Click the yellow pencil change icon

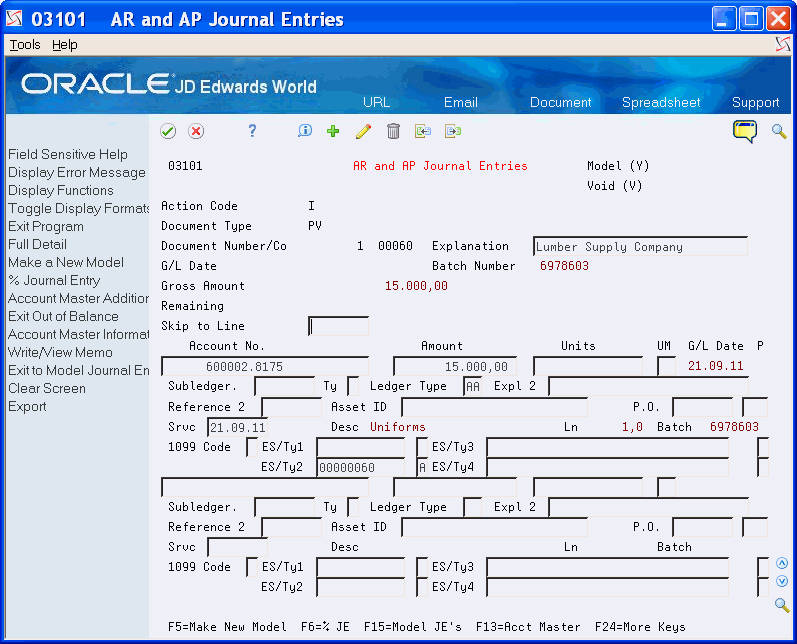(363, 131)
